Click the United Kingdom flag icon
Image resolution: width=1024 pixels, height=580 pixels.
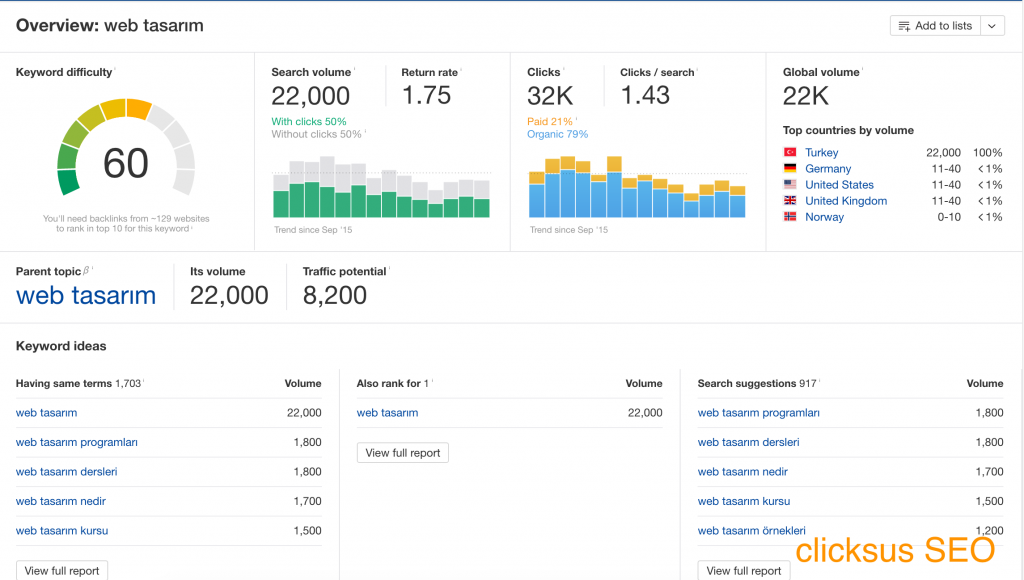(x=791, y=200)
